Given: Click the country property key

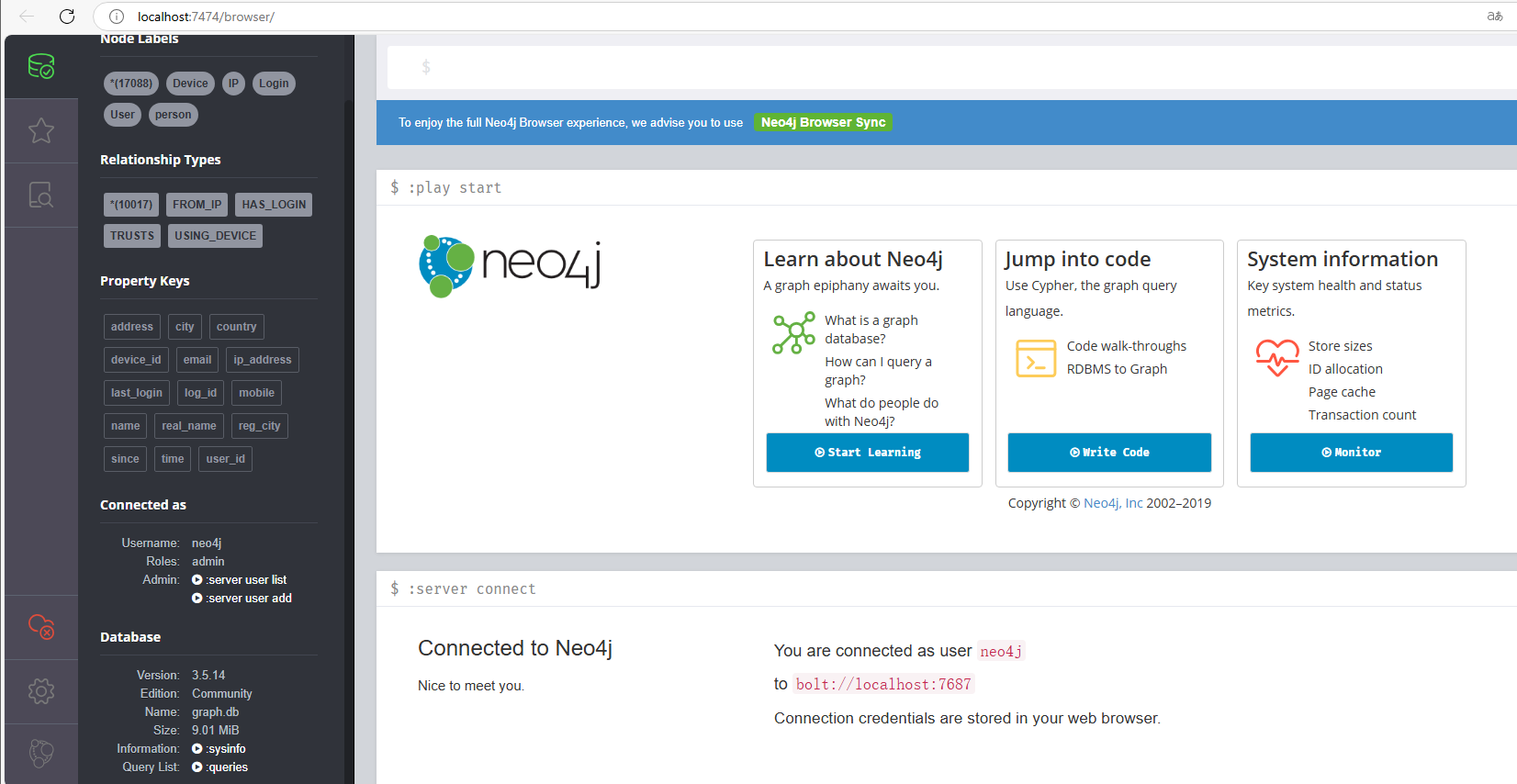Looking at the screenshot, I should [237, 327].
